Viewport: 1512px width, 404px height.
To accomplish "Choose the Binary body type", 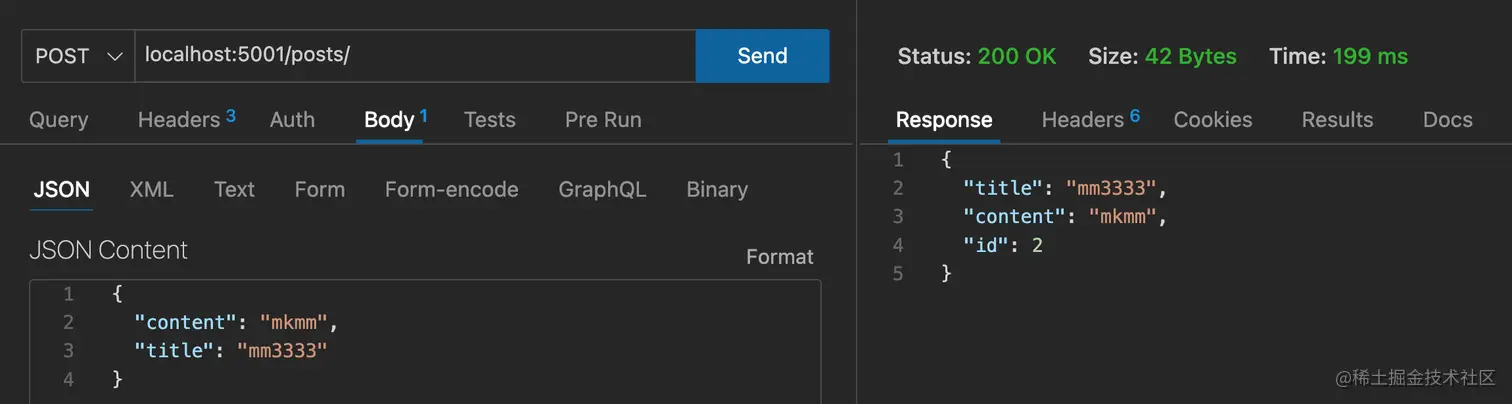I will pos(717,189).
